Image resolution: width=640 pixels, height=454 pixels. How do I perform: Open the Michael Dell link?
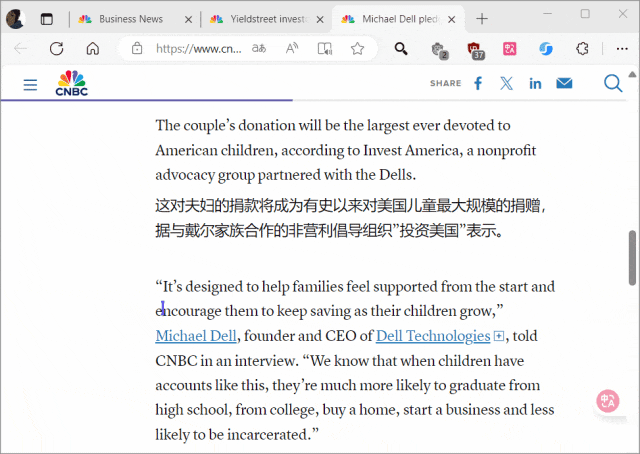[x=196, y=336]
